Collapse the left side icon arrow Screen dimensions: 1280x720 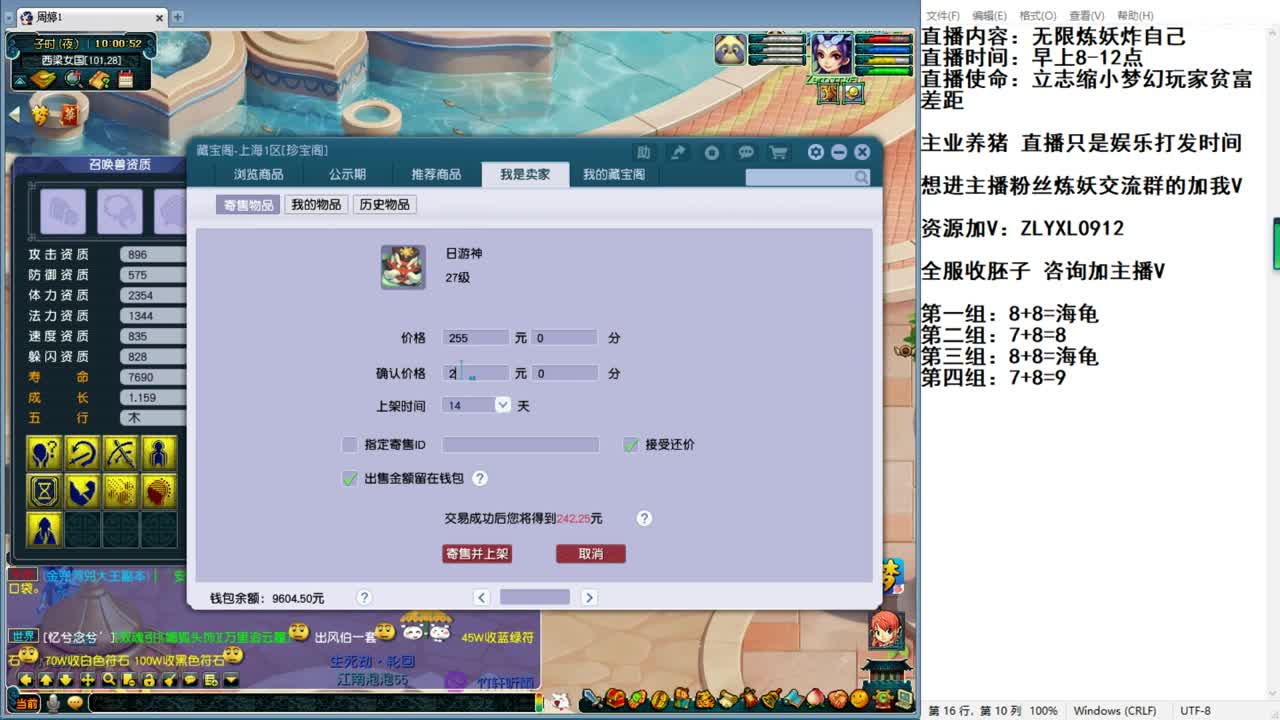(x=14, y=115)
